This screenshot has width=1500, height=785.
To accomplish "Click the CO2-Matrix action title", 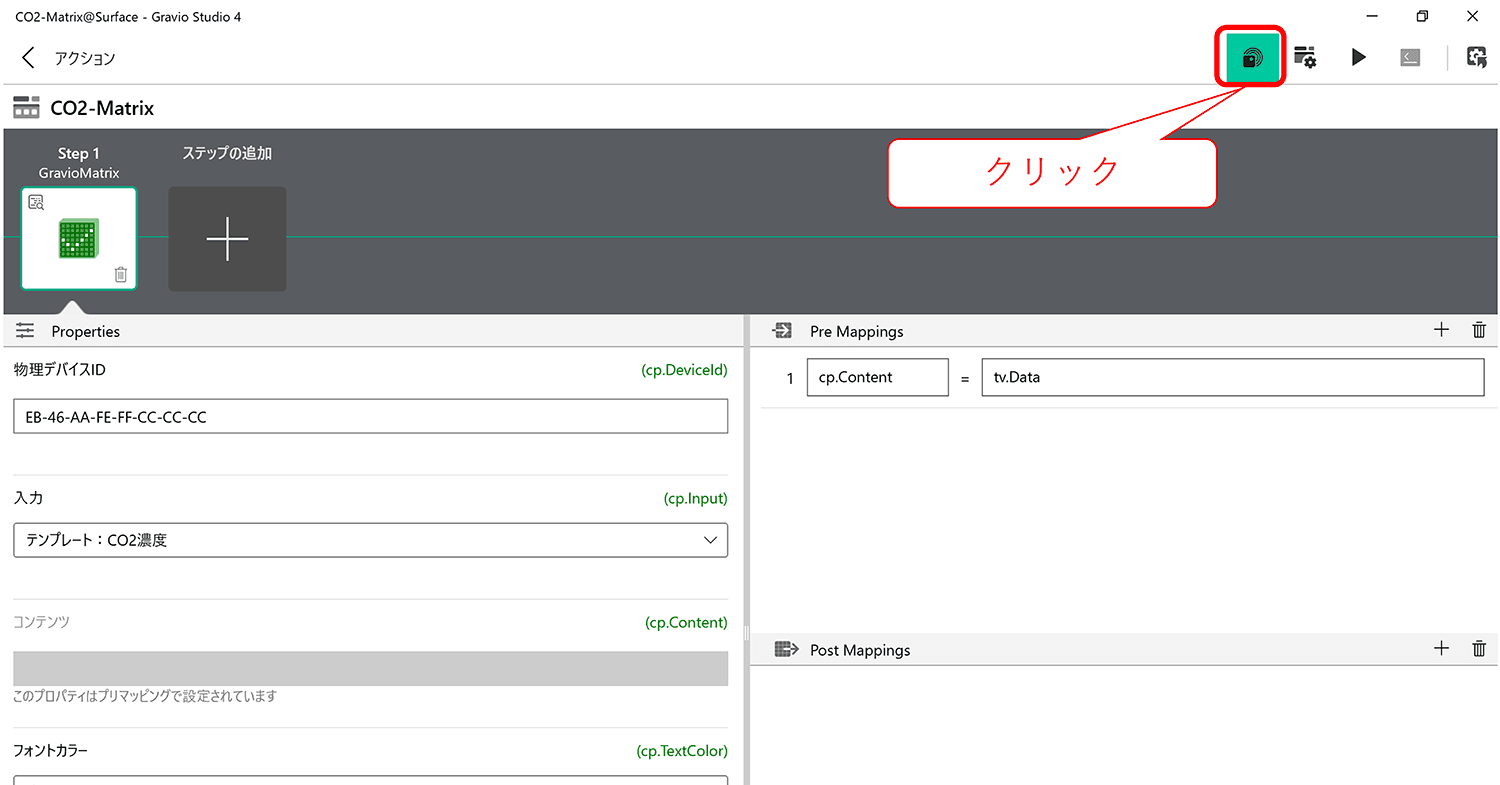I will pos(102,108).
